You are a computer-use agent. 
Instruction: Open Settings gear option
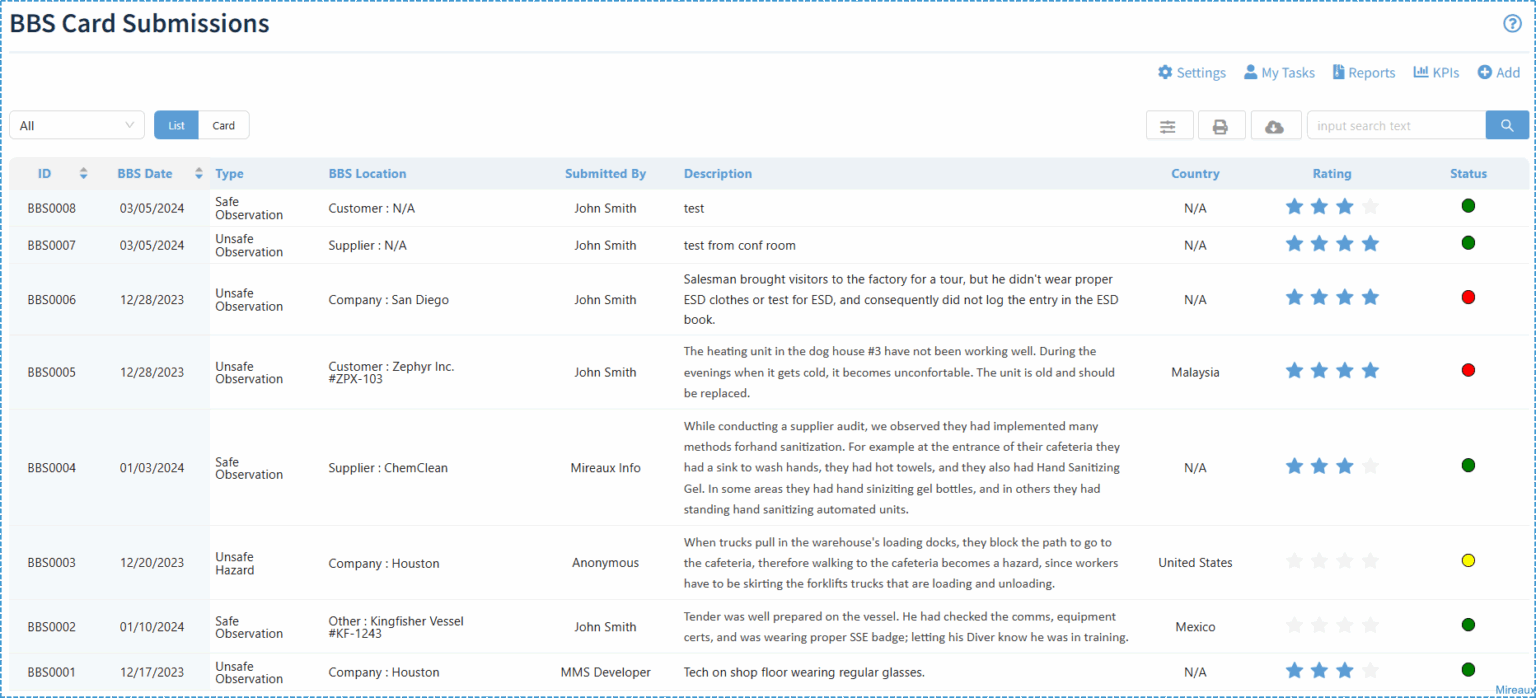click(1191, 73)
